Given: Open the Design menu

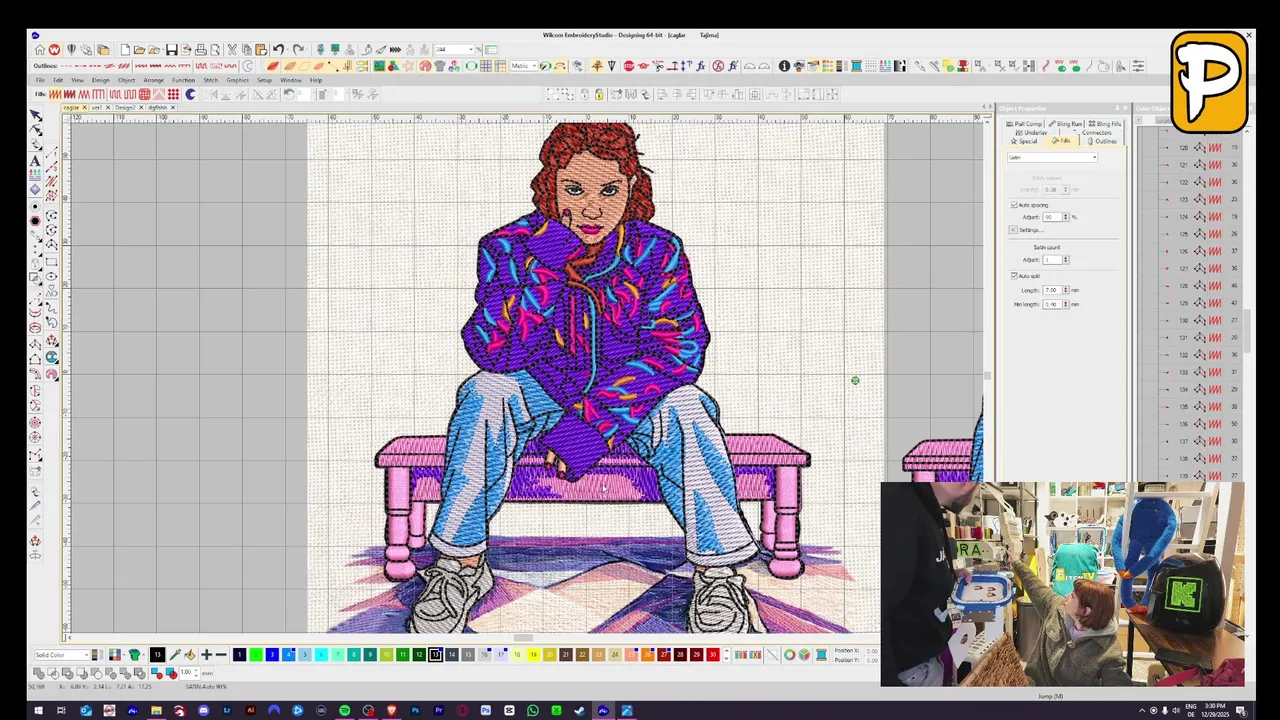Looking at the screenshot, I should (x=101, y=80).
